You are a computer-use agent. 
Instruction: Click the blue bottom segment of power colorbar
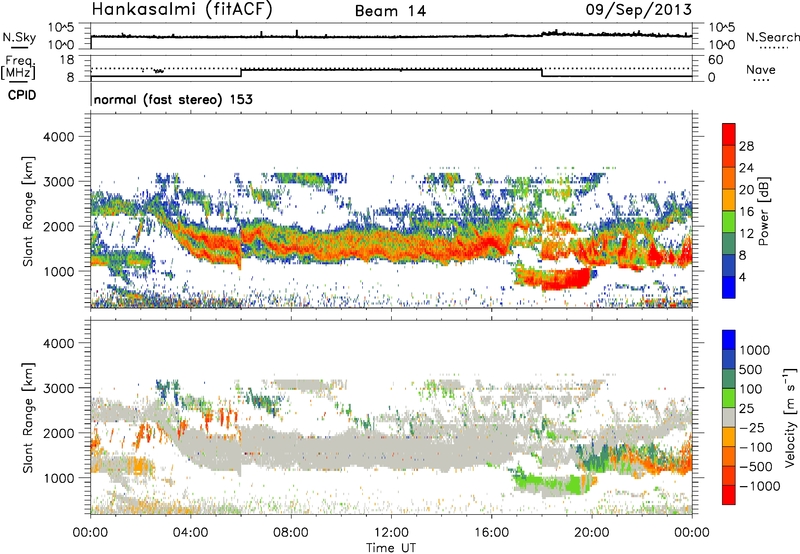coord(729,287)
